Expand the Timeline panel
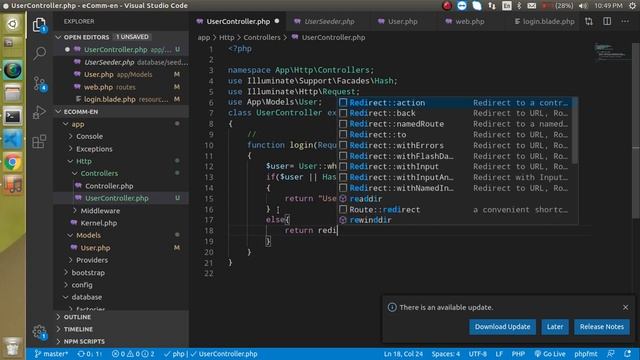 [121, 329]
